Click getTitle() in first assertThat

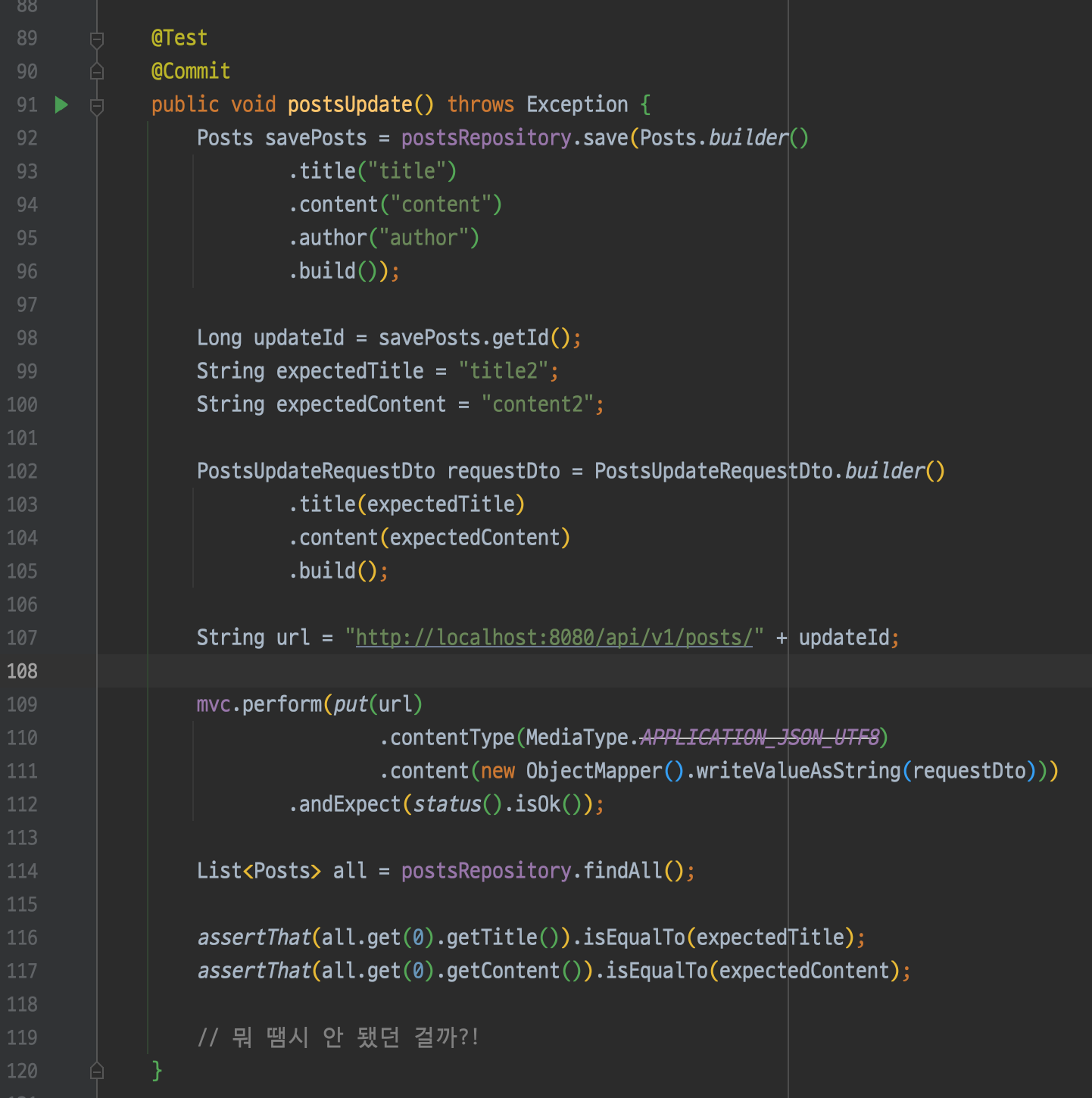point(503,937)
